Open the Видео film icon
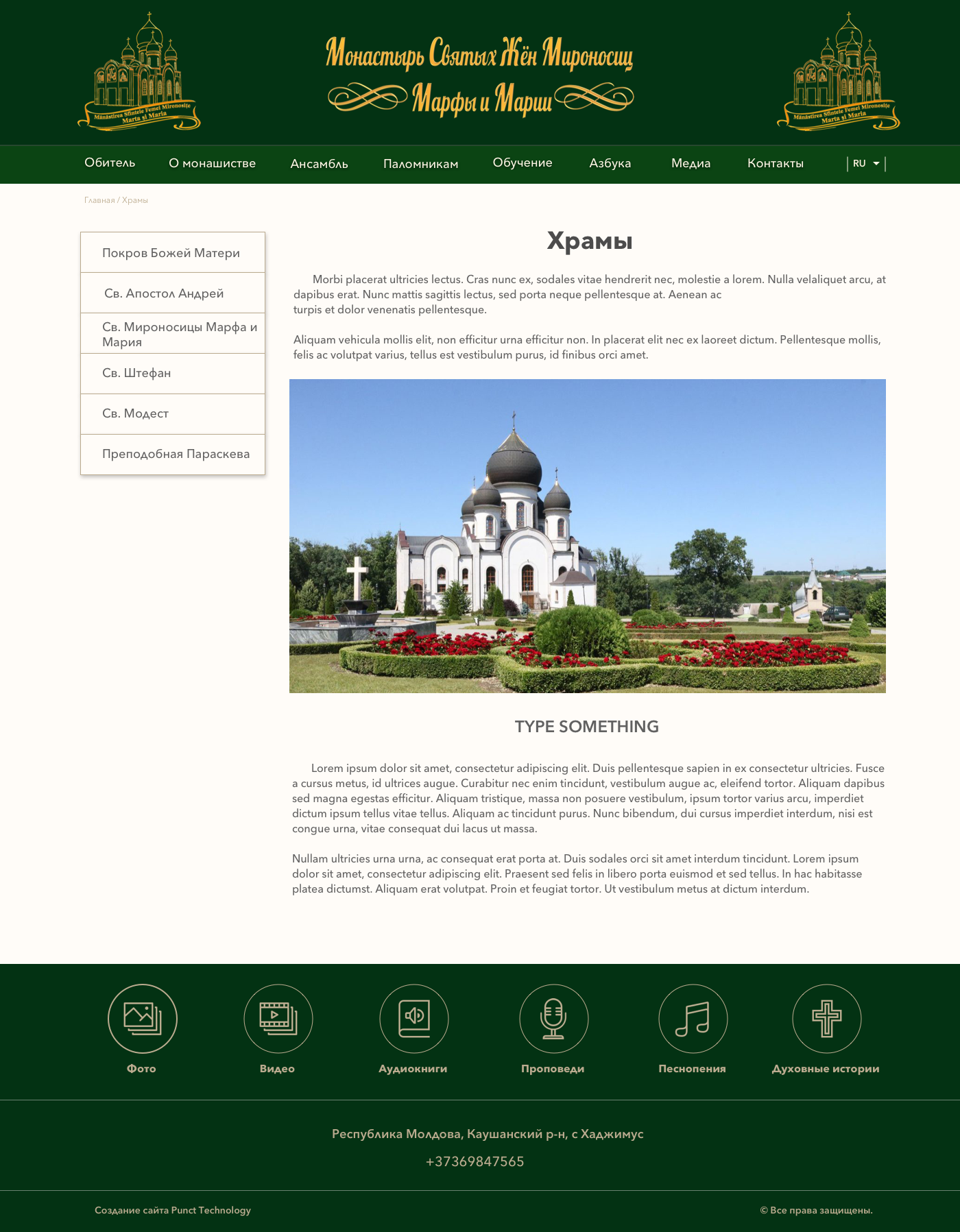 (x=278, y=1018)
